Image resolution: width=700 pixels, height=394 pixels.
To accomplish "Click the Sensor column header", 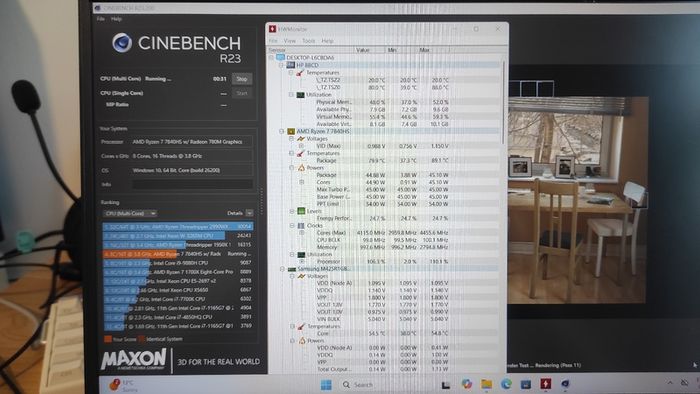I will (311, 50).
